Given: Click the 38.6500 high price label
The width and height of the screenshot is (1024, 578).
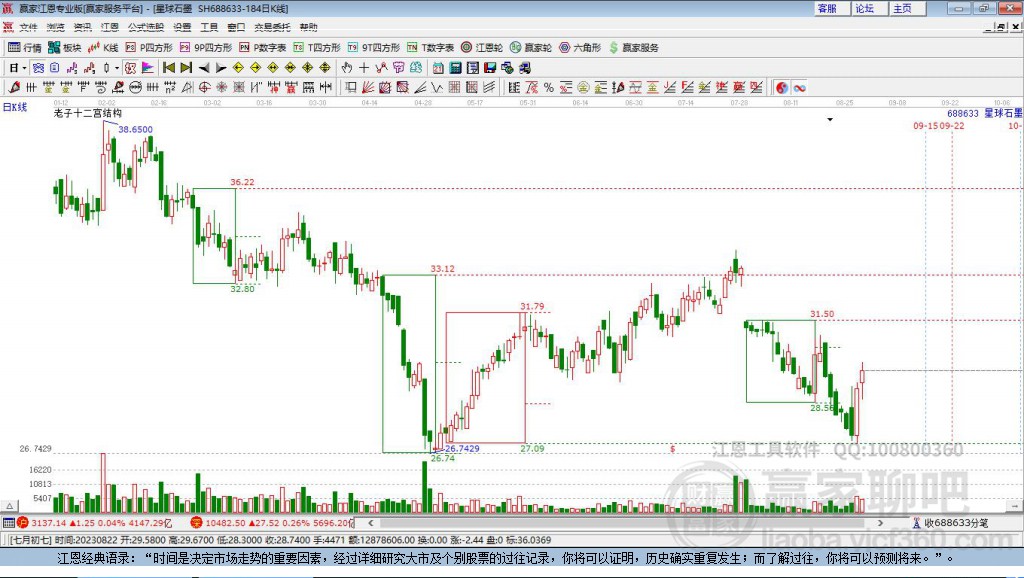Looking at the screenshot, I should pyautogui.click(x=135, y=129).
